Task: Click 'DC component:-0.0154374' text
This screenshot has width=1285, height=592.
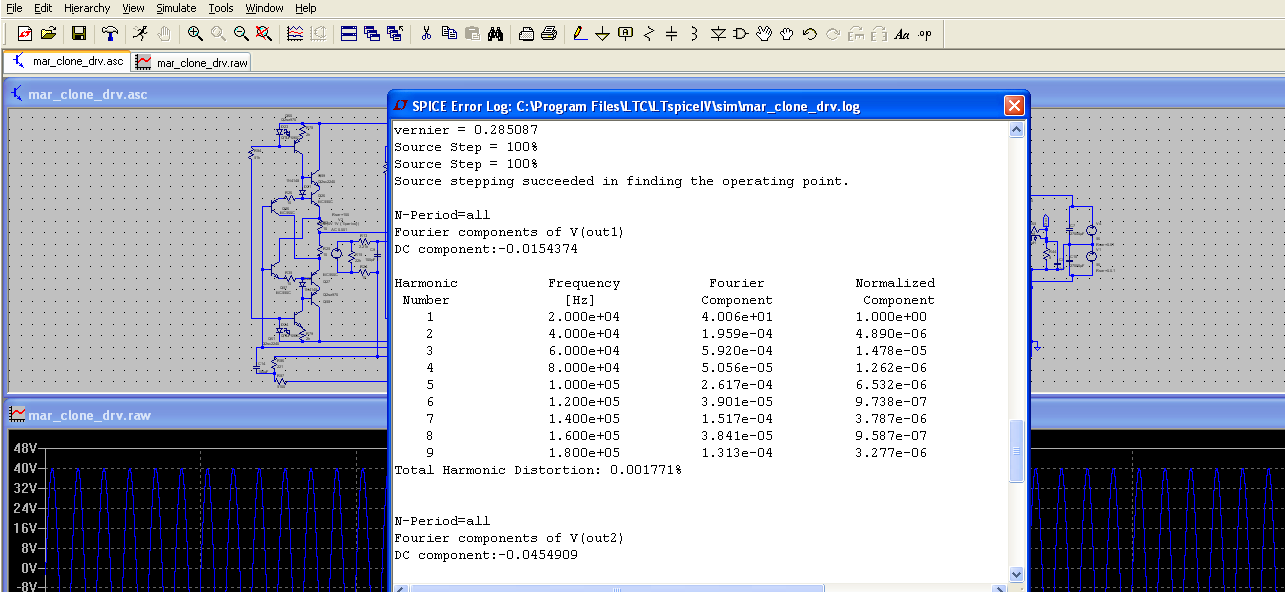Action: point(486,249)
